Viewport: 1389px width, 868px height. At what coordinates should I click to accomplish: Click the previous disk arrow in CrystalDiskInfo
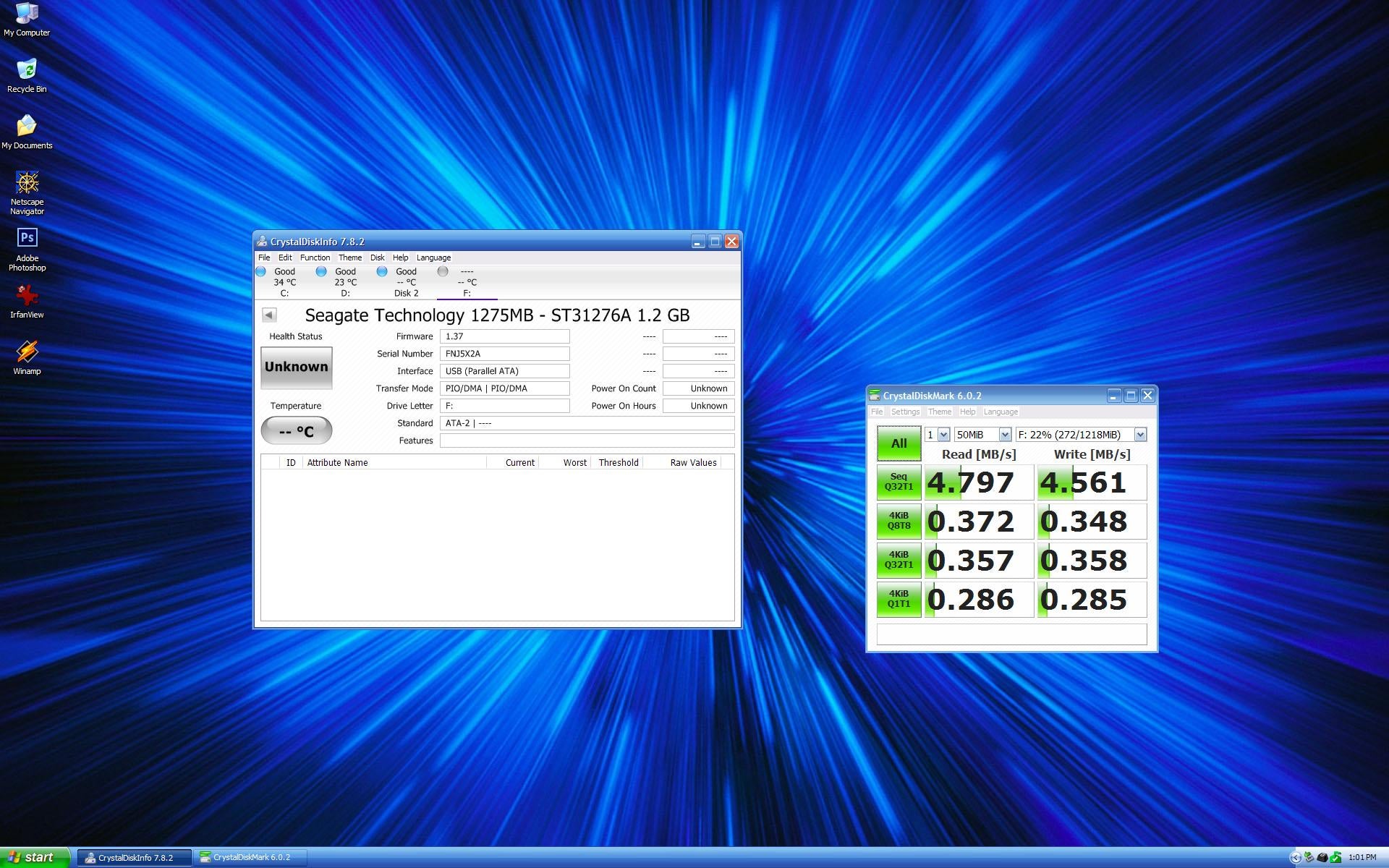pos(269,315)
